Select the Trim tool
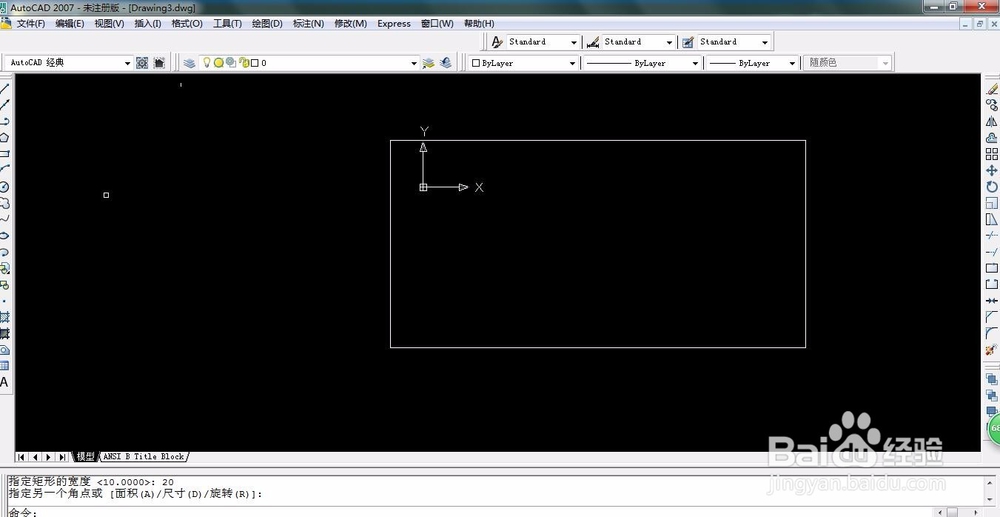This screenshot has width=1000, height=517. (992, 235)
